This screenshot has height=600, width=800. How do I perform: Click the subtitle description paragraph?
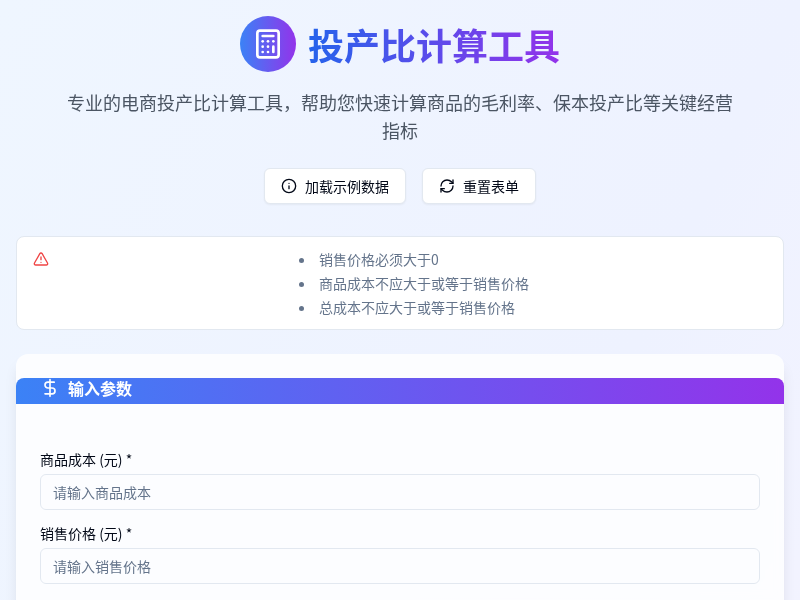[x=400, y=117]
